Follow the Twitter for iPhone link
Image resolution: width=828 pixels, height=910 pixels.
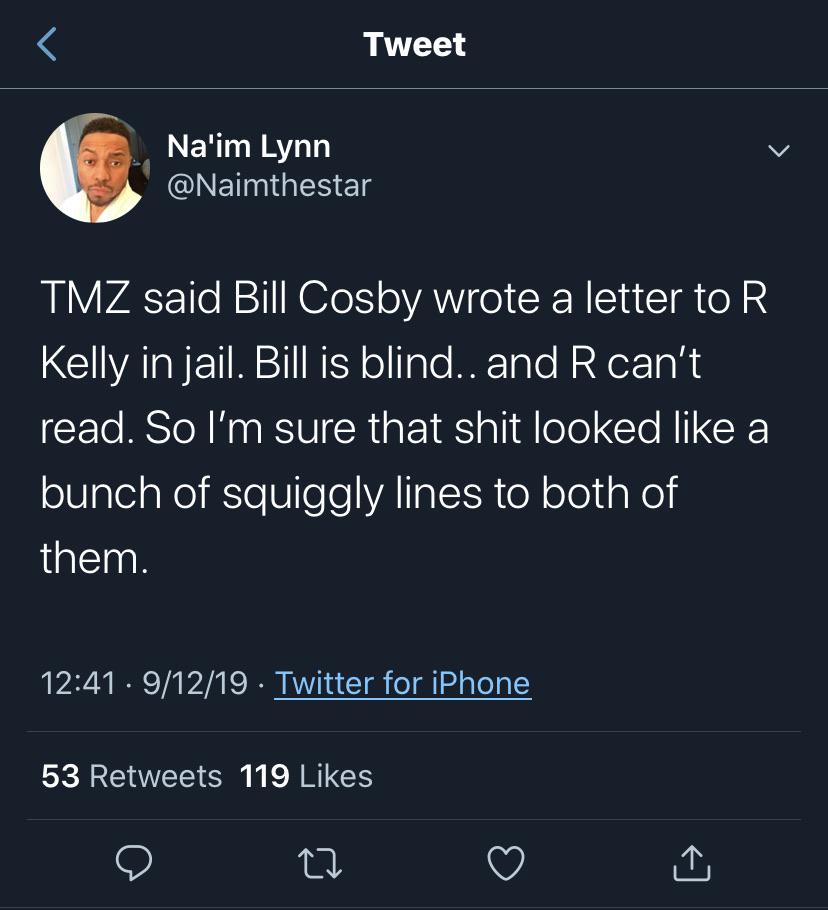click(x=402, y=683)
